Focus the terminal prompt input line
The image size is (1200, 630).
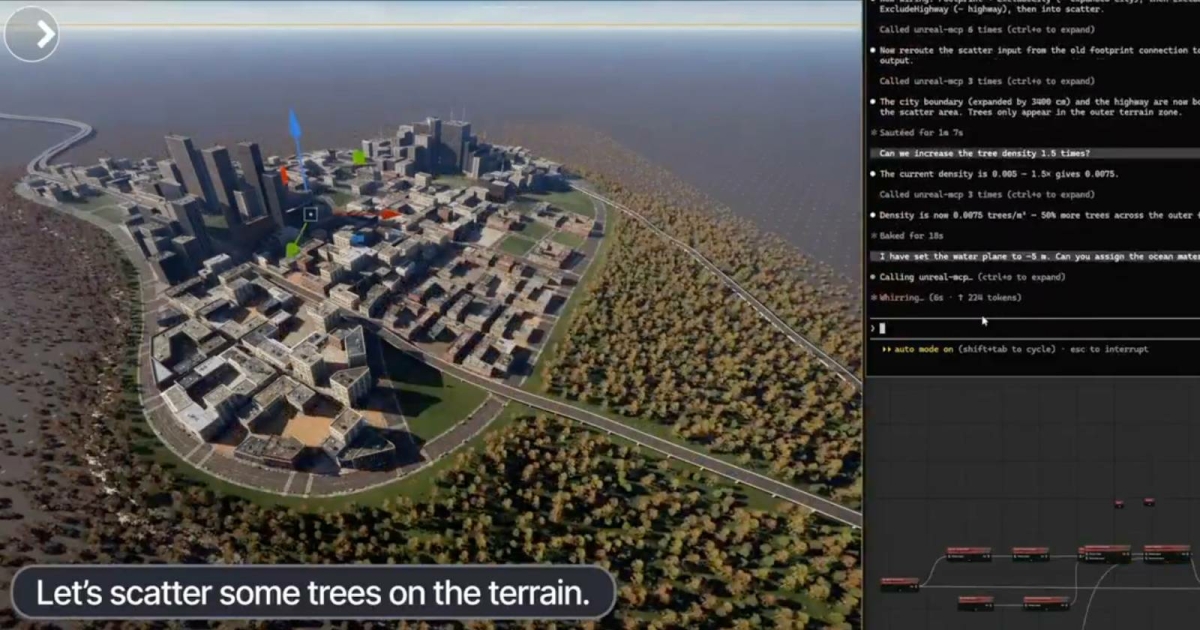(1034, 327)
